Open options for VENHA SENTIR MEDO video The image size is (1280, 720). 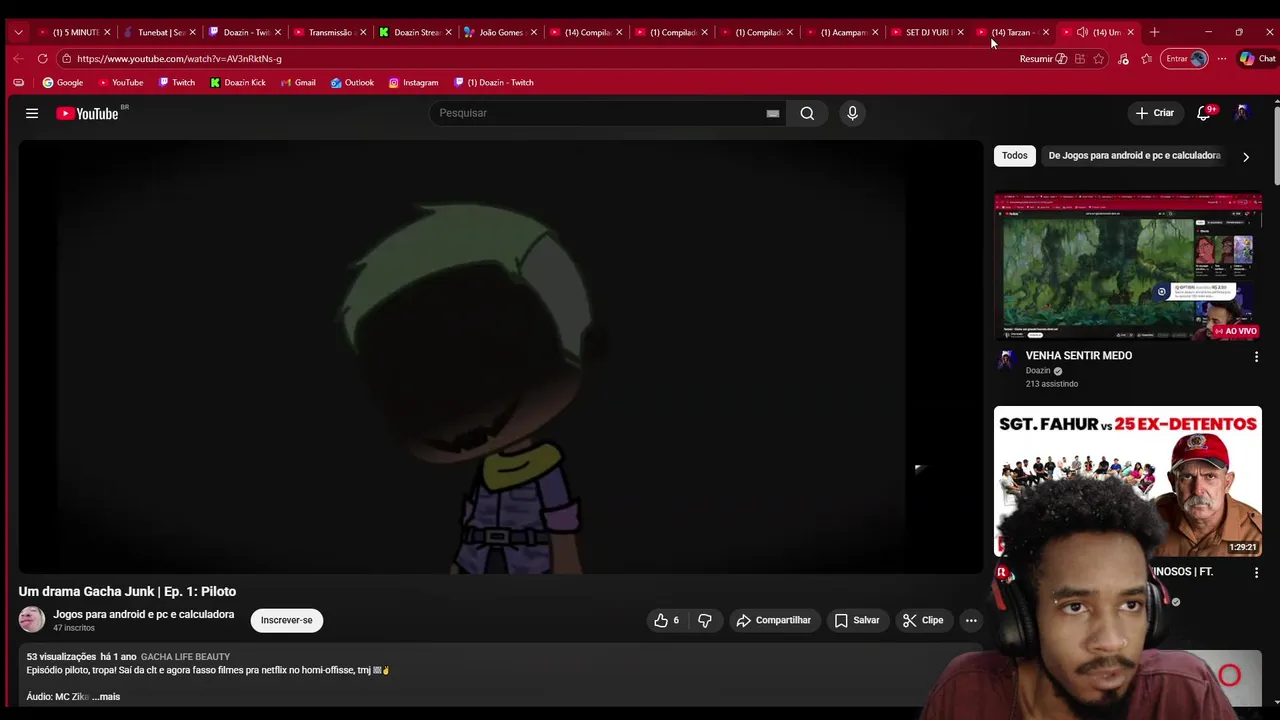(x=1256, y=356)
